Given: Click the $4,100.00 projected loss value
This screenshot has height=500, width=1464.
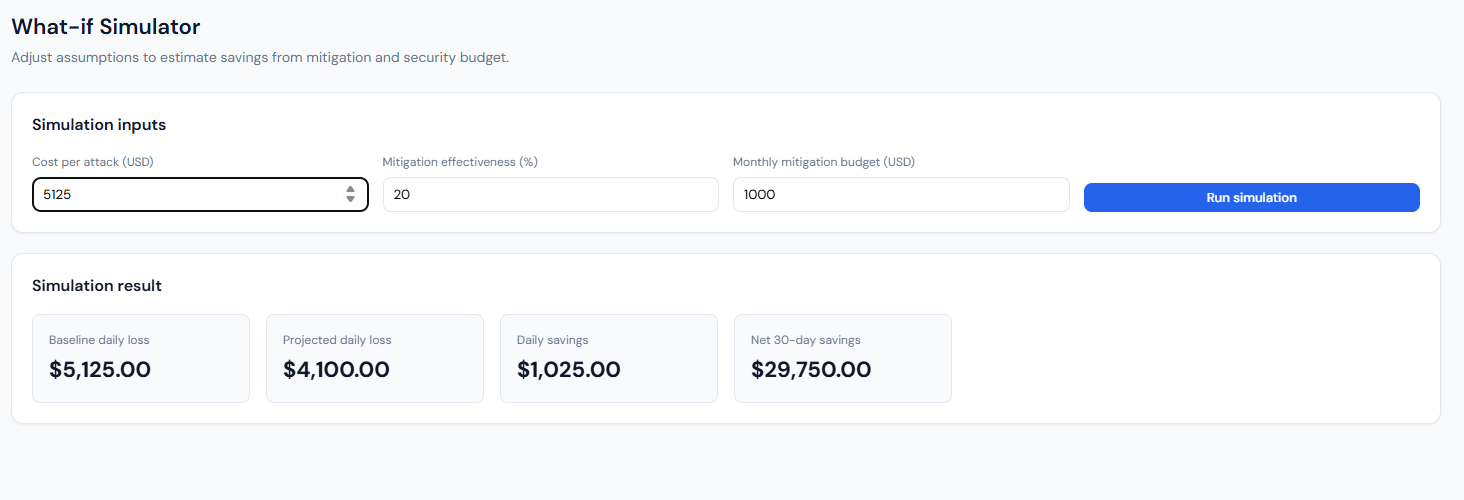Looking at the screenshot, I should click(336, 370).
